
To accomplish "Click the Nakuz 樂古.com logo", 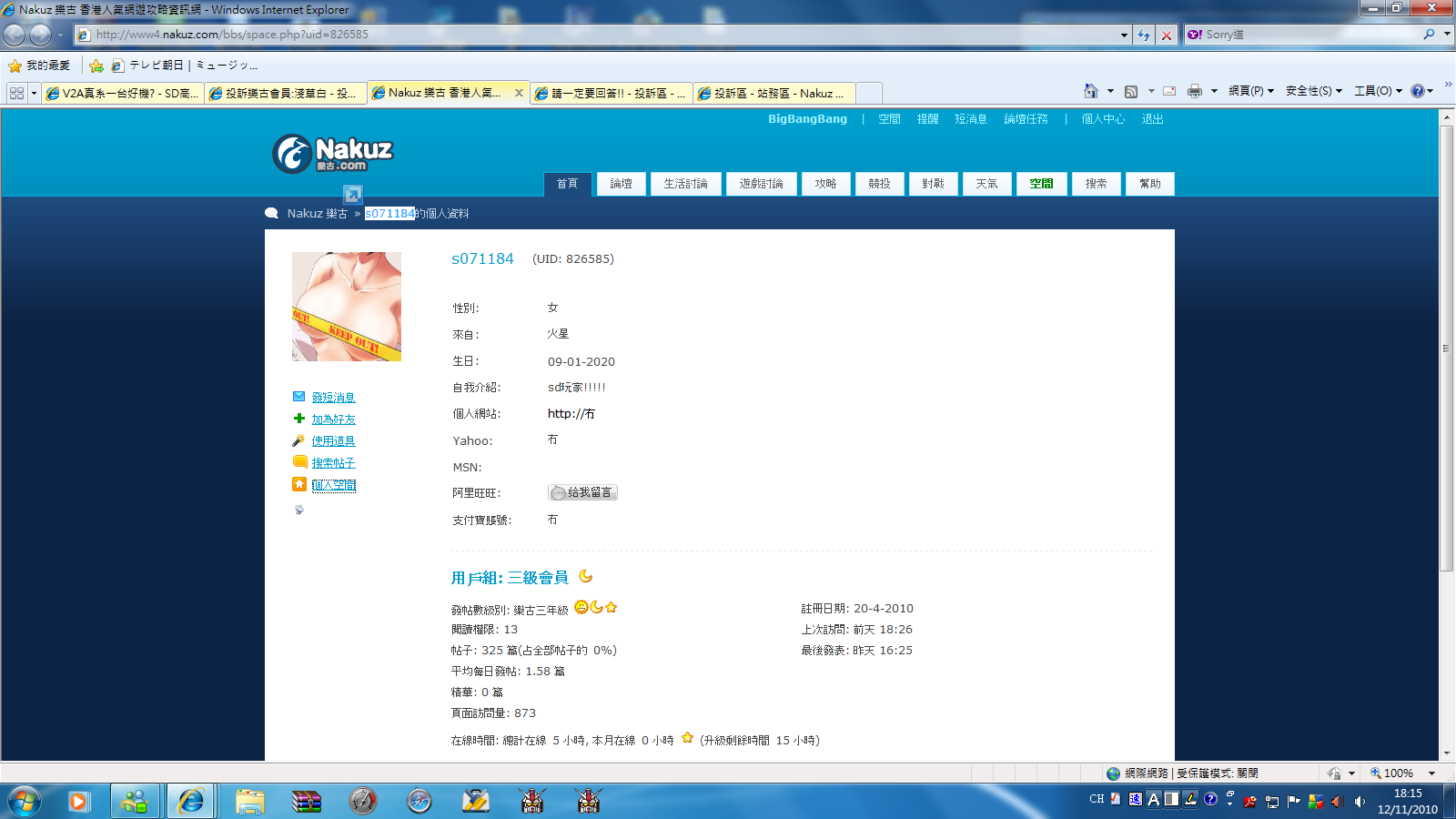I will pyautogui.click(x=333, y=153).
